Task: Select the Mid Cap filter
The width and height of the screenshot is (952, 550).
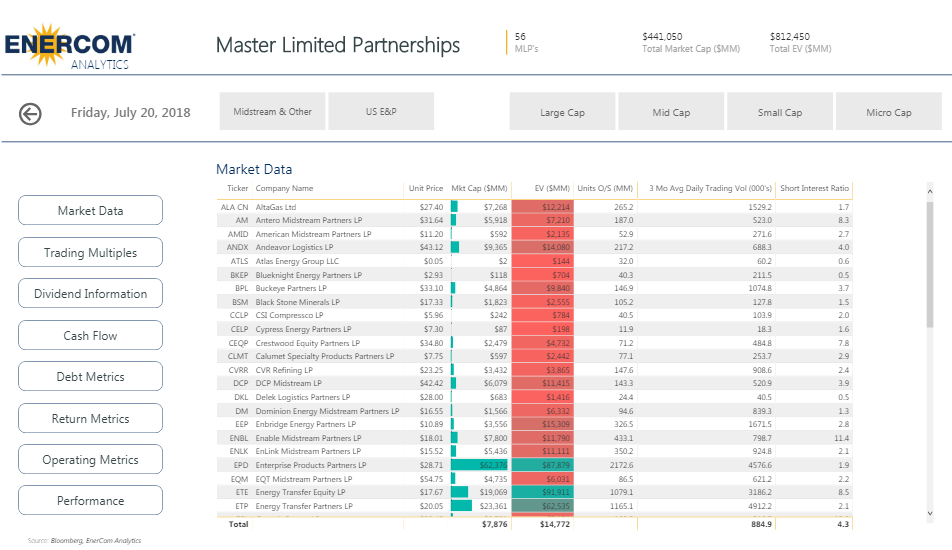Action: [671, 112]
